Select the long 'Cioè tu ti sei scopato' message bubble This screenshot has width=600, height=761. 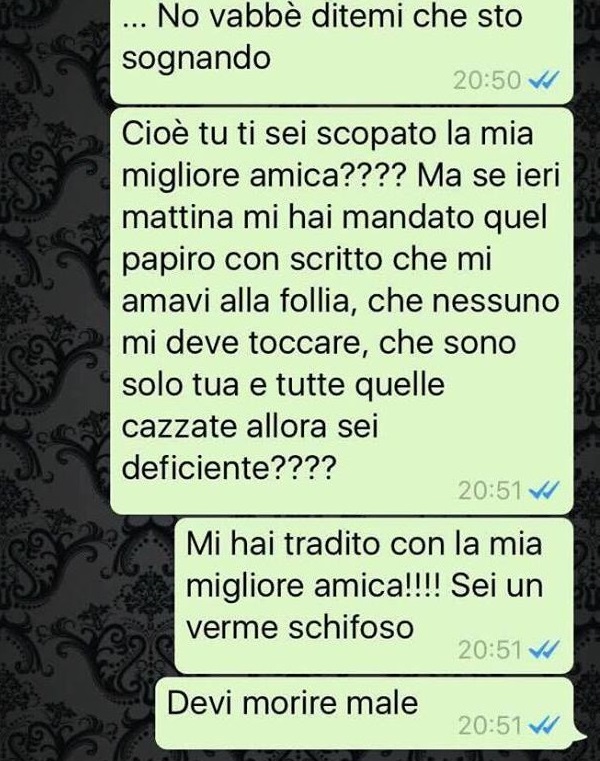tap(342, 311)
